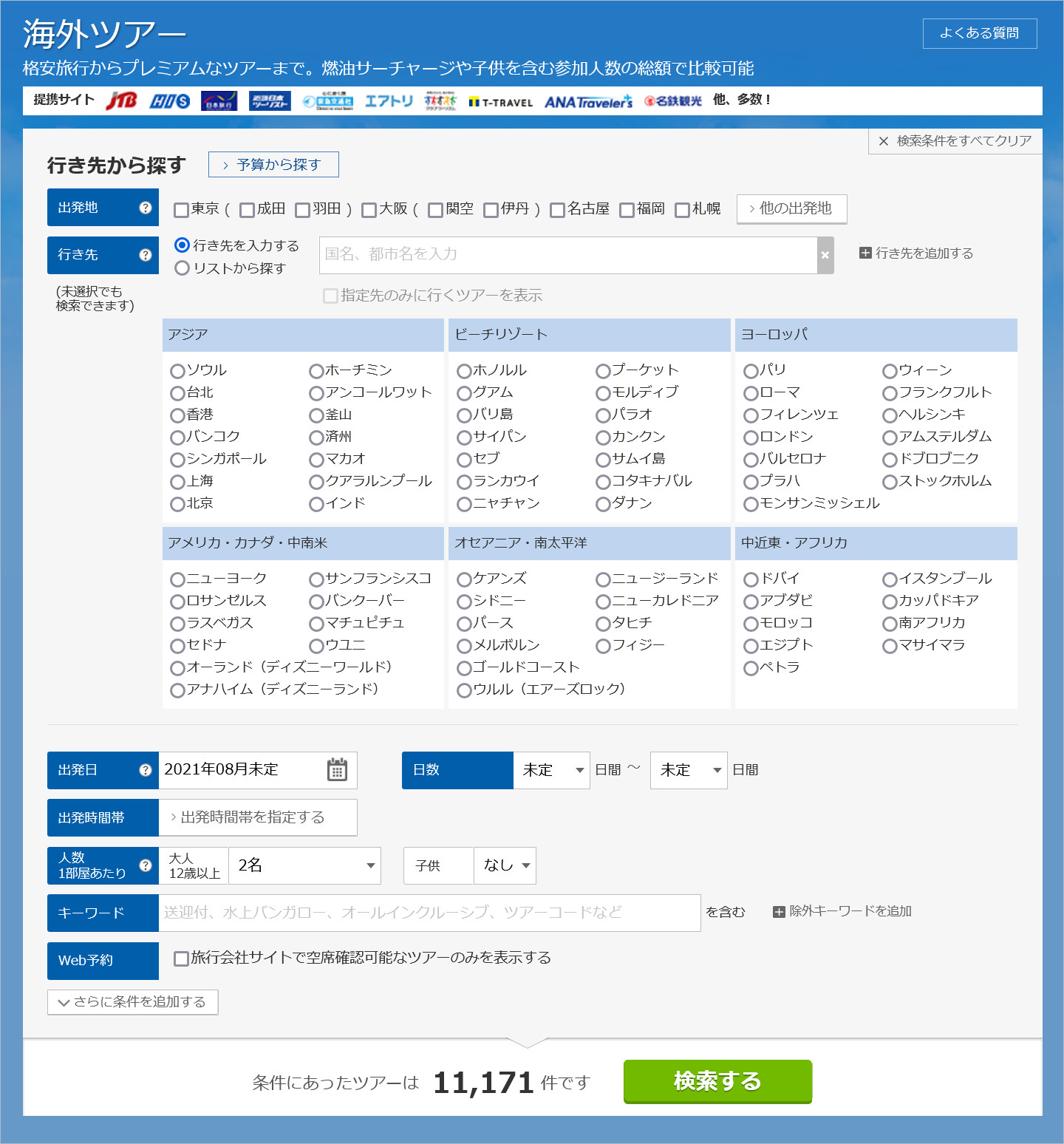The width and height of the screenshot is (1064, 1144).
Task: Select モルディブ destination radio
Action: [603, 393]
